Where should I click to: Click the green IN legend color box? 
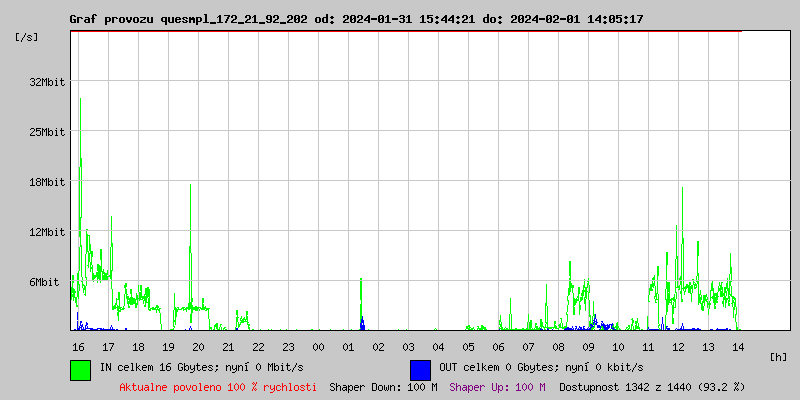point(80,369)
